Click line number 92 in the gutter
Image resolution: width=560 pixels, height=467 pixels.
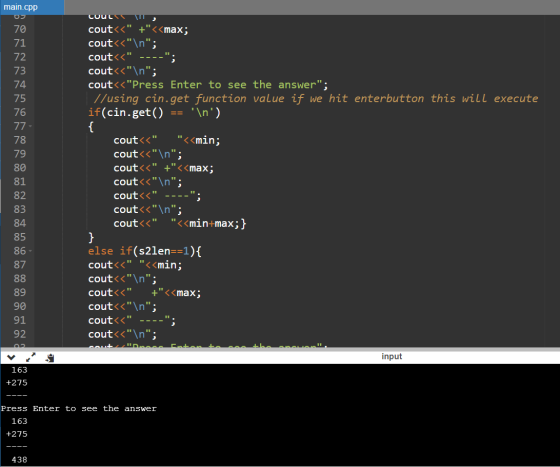20,334
